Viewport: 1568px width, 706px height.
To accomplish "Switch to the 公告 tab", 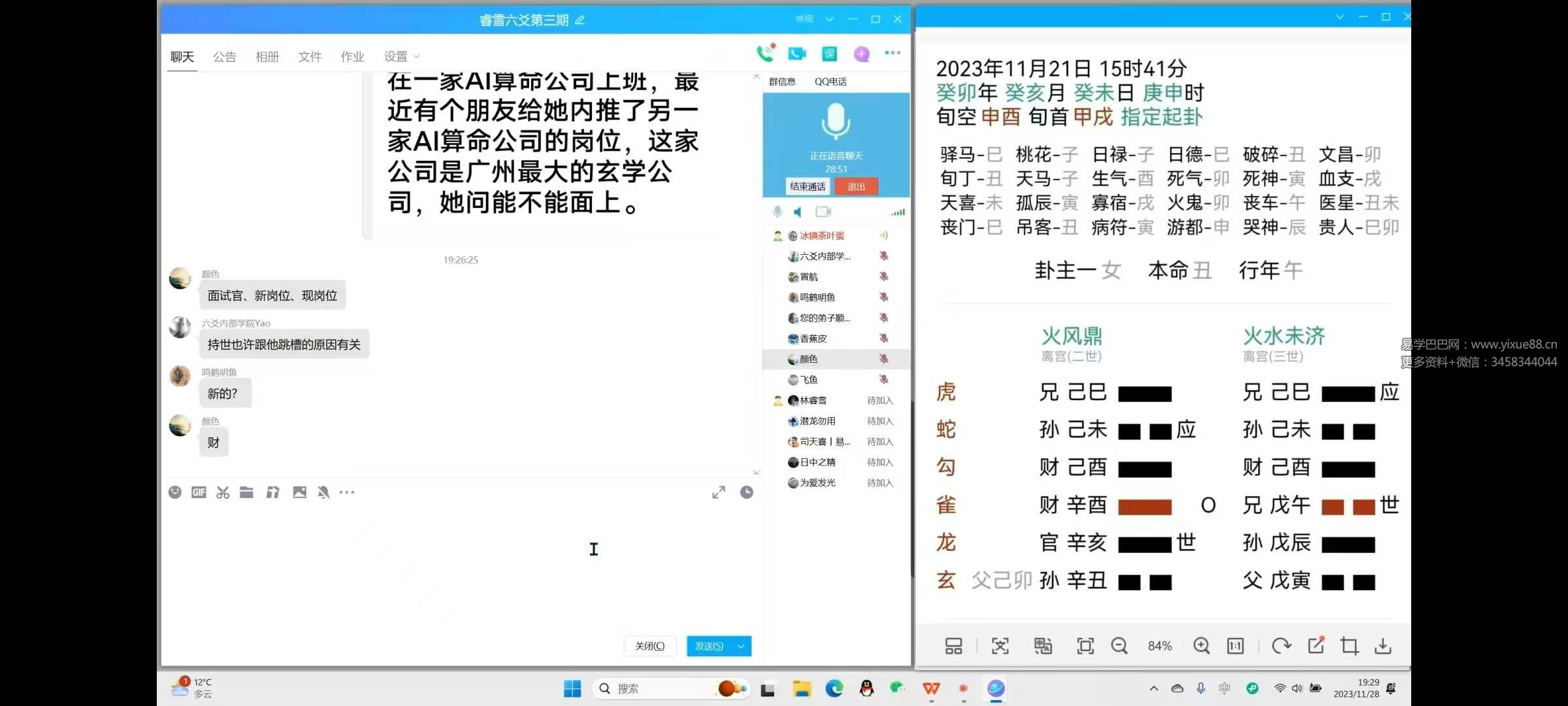I will click(224, 57).
